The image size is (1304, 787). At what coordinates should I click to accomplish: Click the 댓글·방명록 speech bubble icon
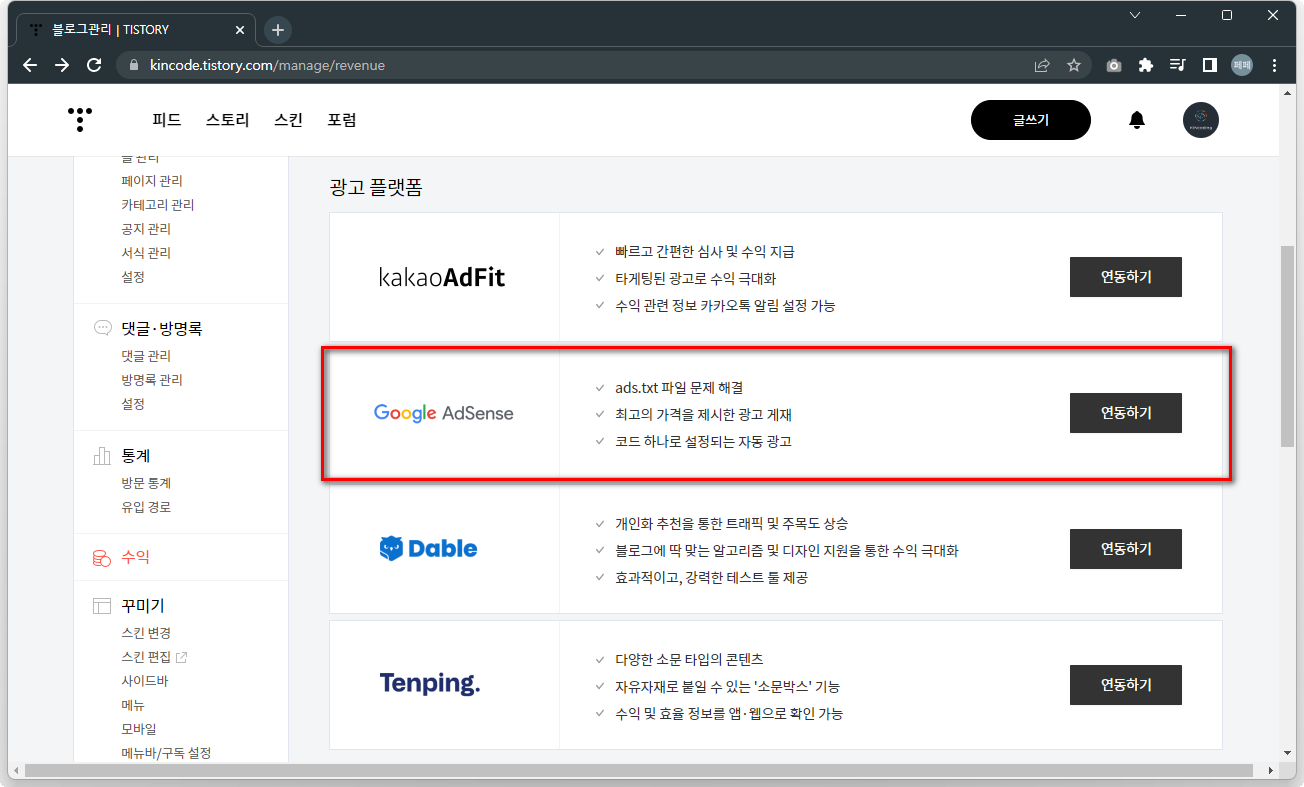pyautogui.click(x=102, y=328)
